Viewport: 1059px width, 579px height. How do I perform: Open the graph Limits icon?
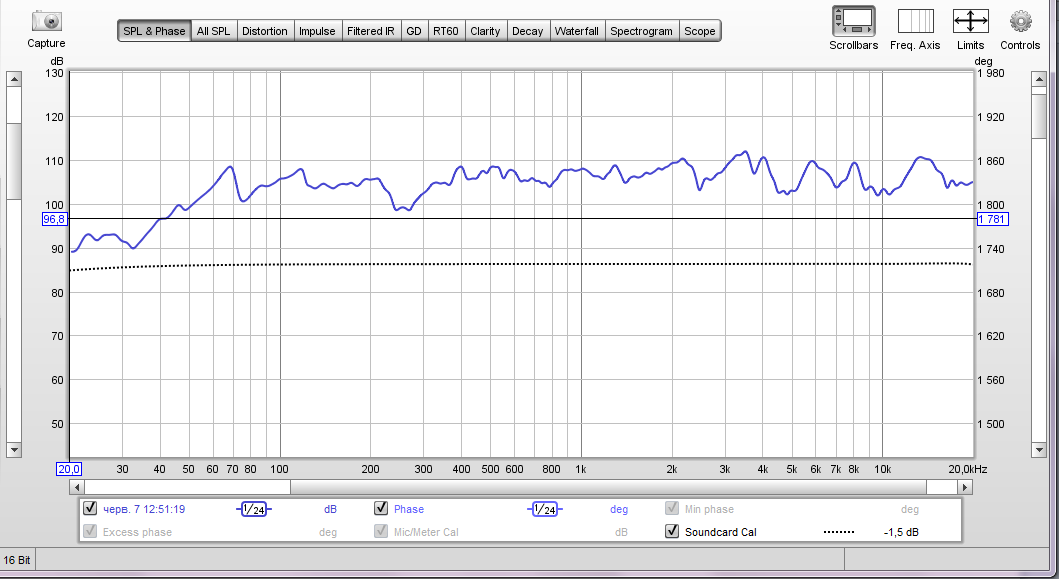(x=970, y=21)
